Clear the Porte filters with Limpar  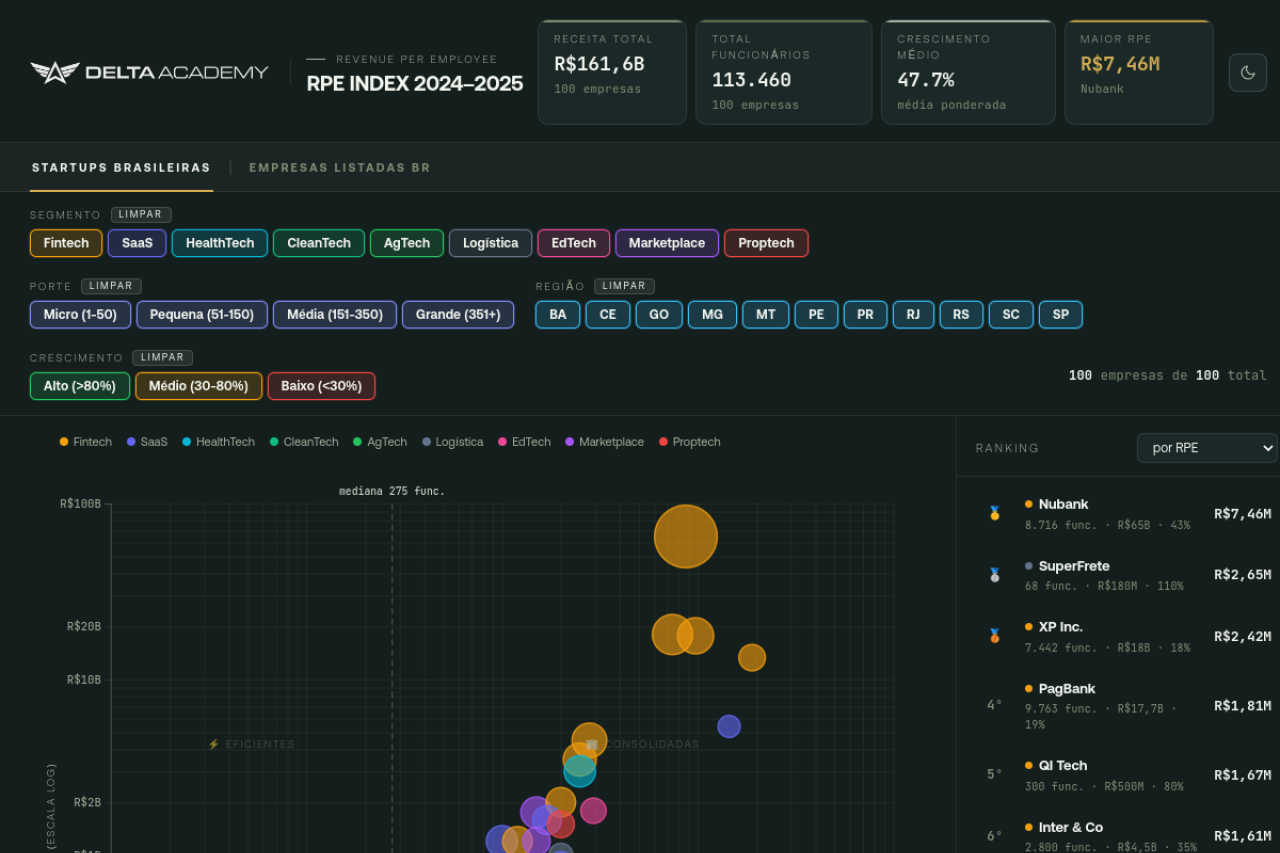click(x=111, y=286)
